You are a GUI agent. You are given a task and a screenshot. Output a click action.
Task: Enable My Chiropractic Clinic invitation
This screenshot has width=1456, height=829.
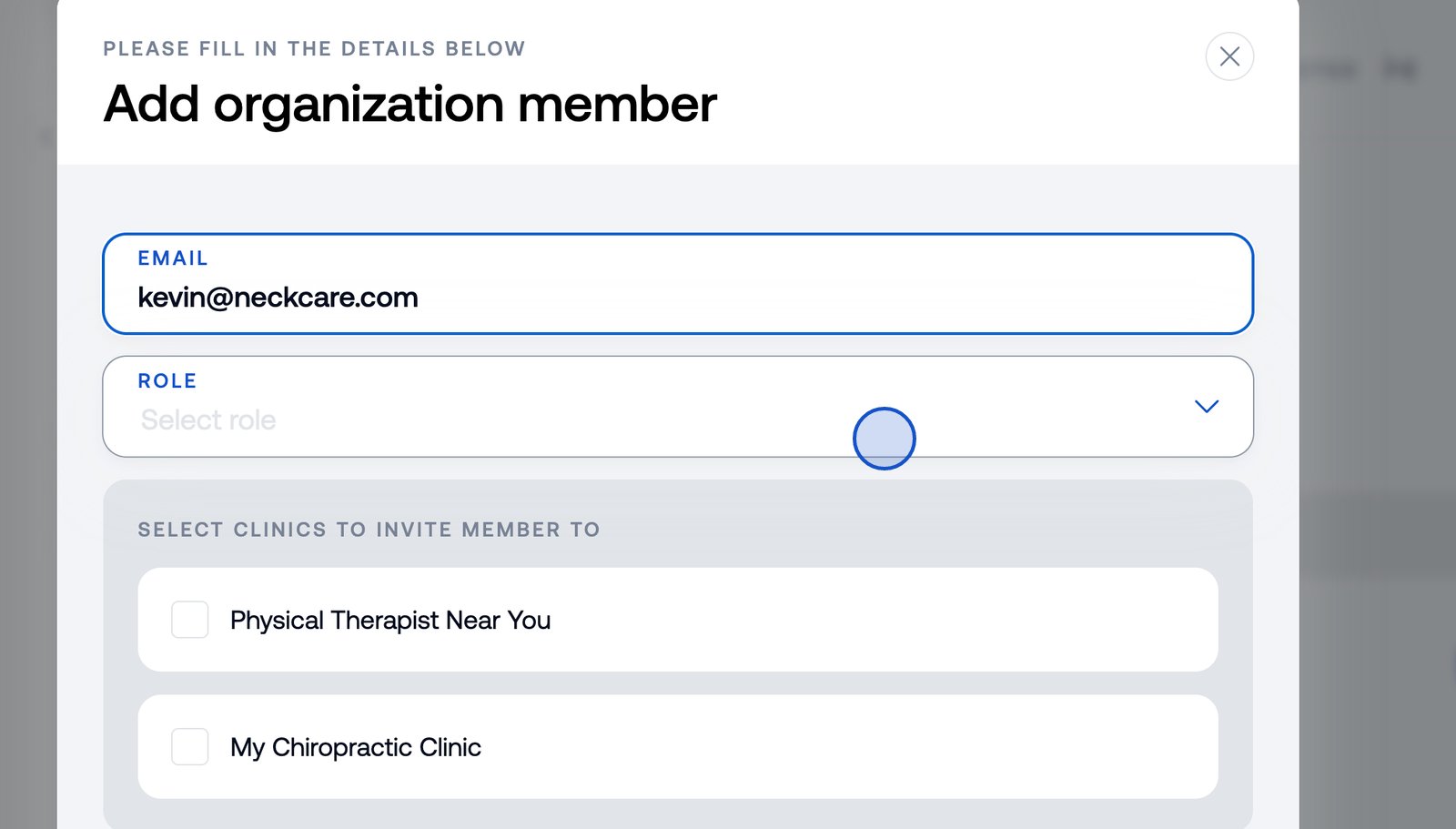(189, 747)
